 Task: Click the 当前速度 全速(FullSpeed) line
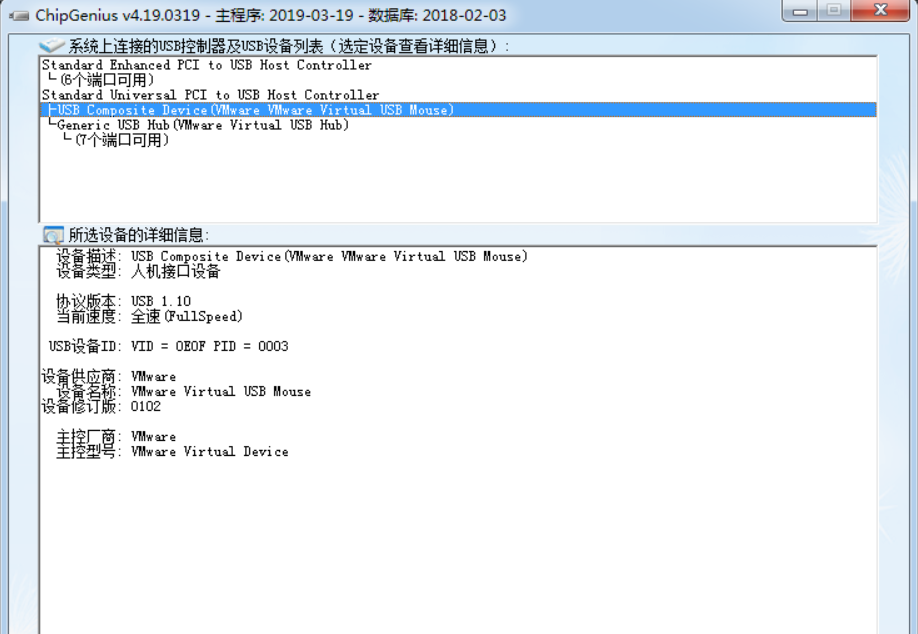149,317
